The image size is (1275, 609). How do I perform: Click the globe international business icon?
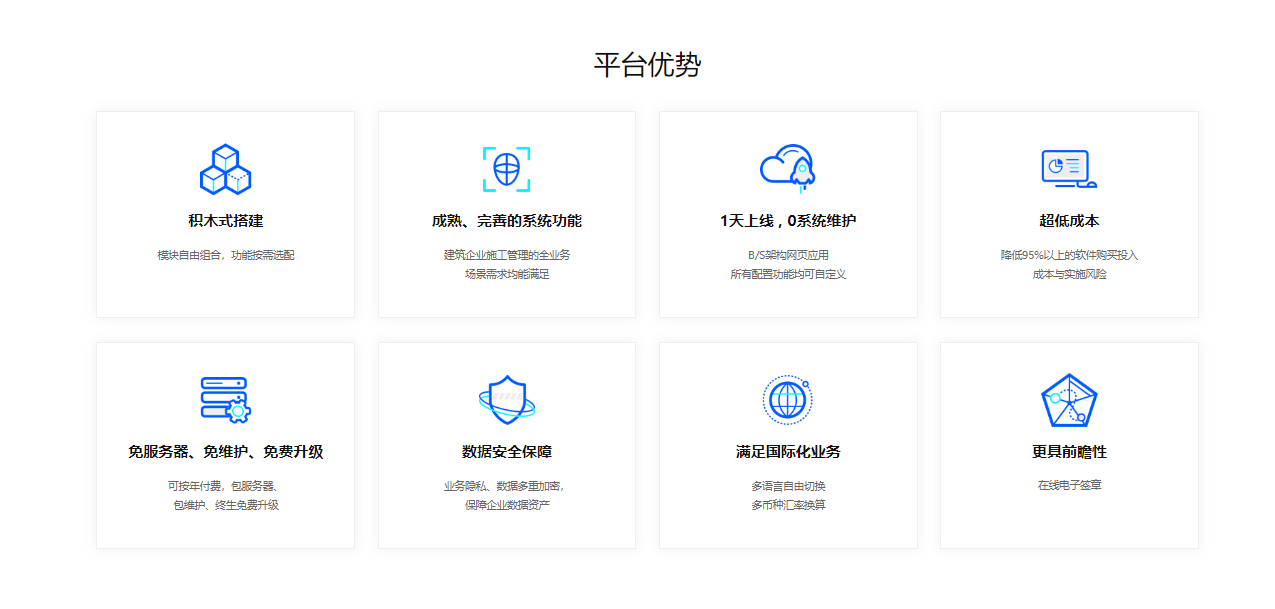(x=788, y=400)
